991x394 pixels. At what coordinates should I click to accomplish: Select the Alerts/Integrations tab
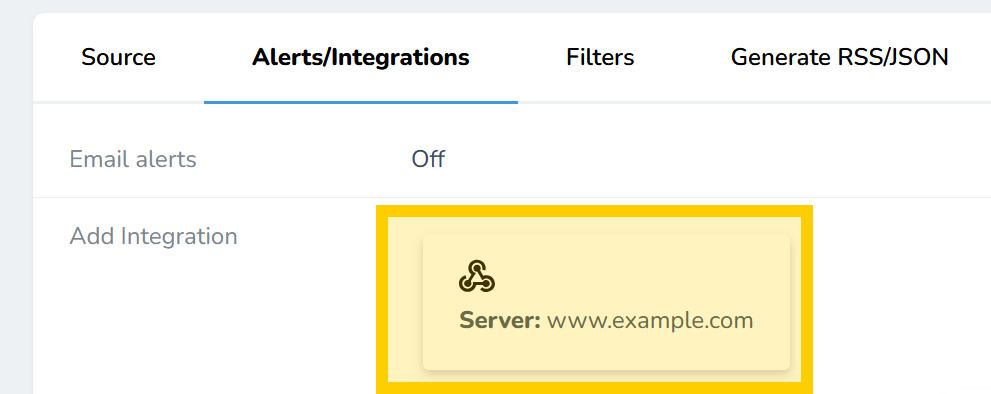pyautogui.click(x=361, y=58)
